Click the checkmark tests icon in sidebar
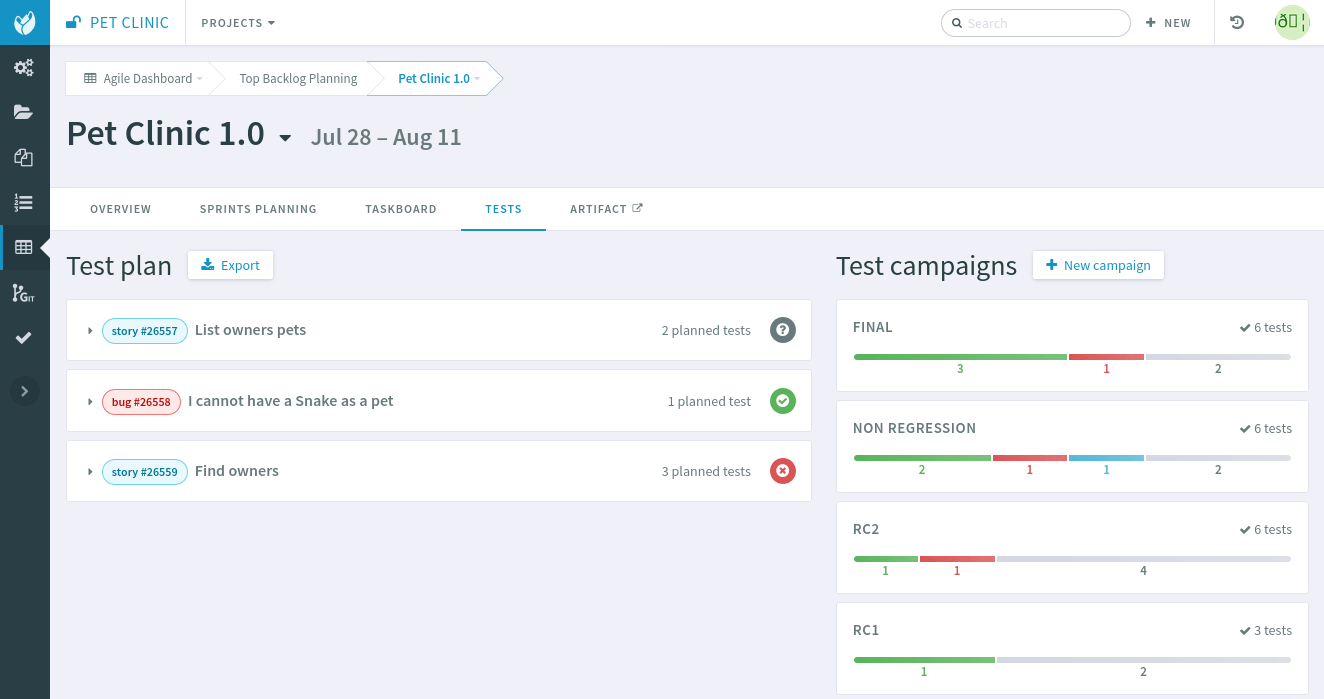Viewport: 1324px width, 699px height. (x=24, y=338)
